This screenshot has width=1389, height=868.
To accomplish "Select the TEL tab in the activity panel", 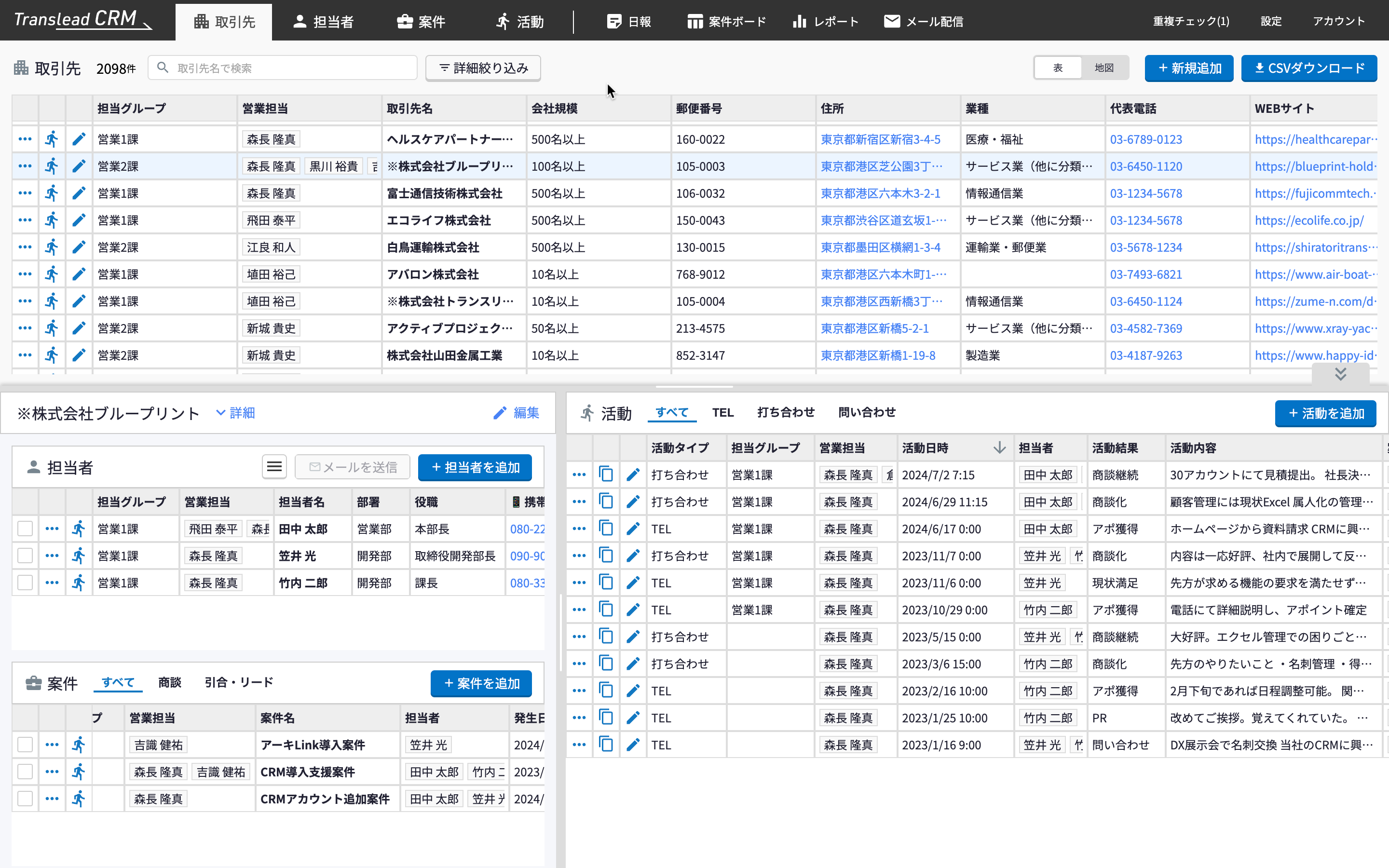I will pos(723,412).
